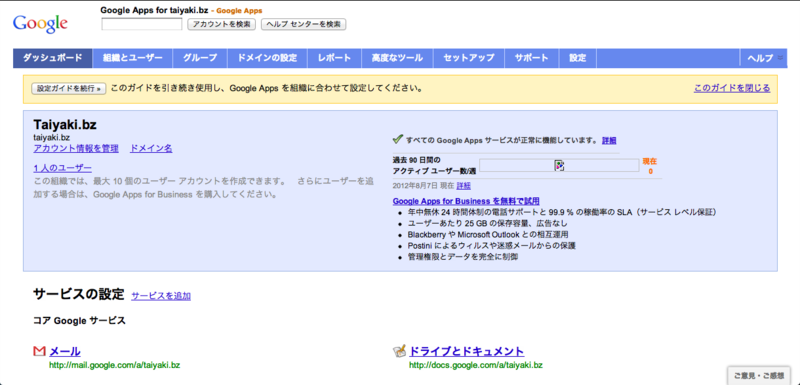800x385 pixels.
Task: Expand the ヘルプ dropdown arrow
Action: (x=780, y=58)
